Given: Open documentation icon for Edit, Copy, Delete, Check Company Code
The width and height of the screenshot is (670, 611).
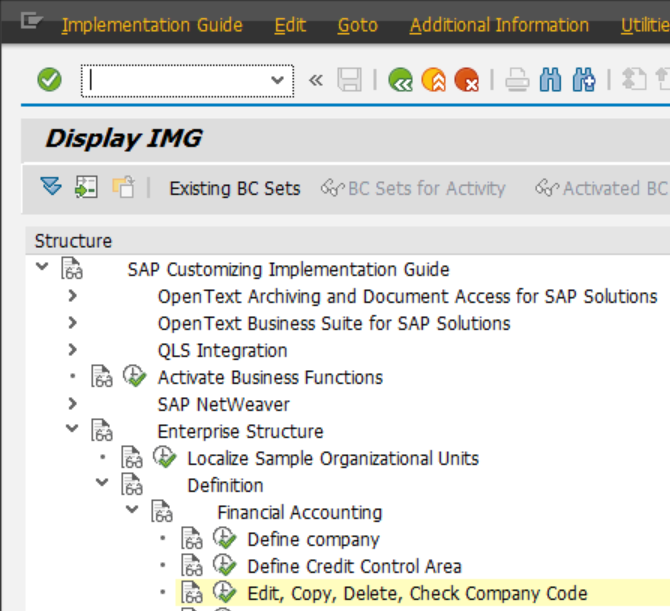Looking at the screenshot, I should 191,592.
